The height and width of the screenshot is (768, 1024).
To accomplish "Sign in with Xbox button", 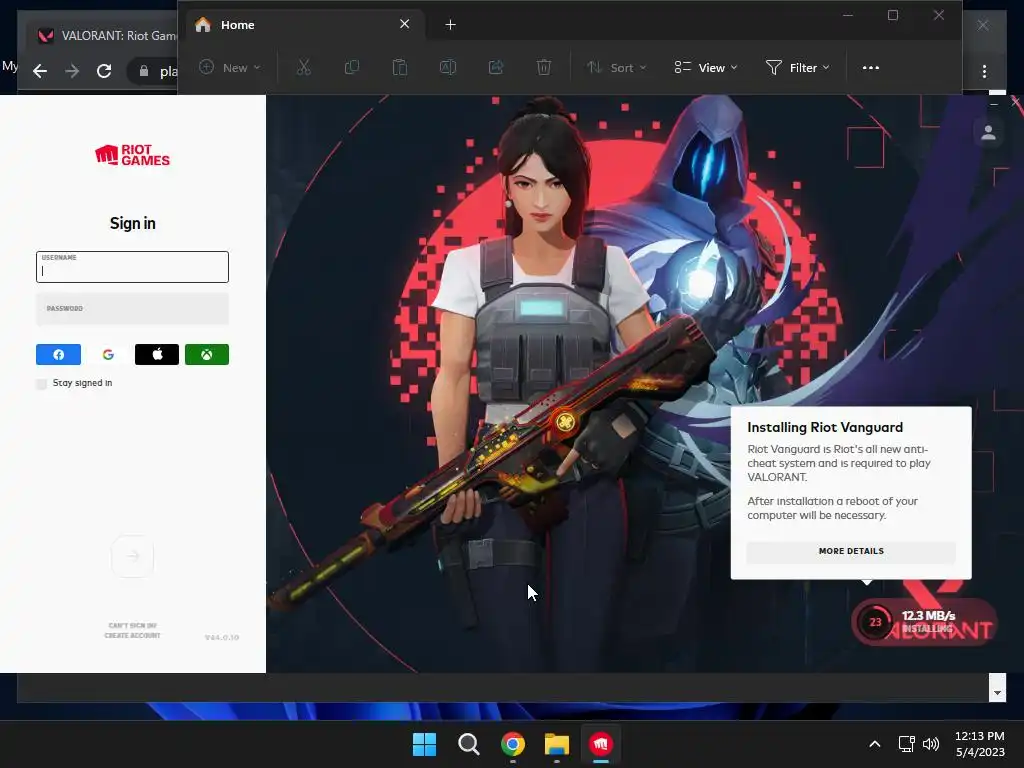I will pyautogui.click(x=206, y=355).
